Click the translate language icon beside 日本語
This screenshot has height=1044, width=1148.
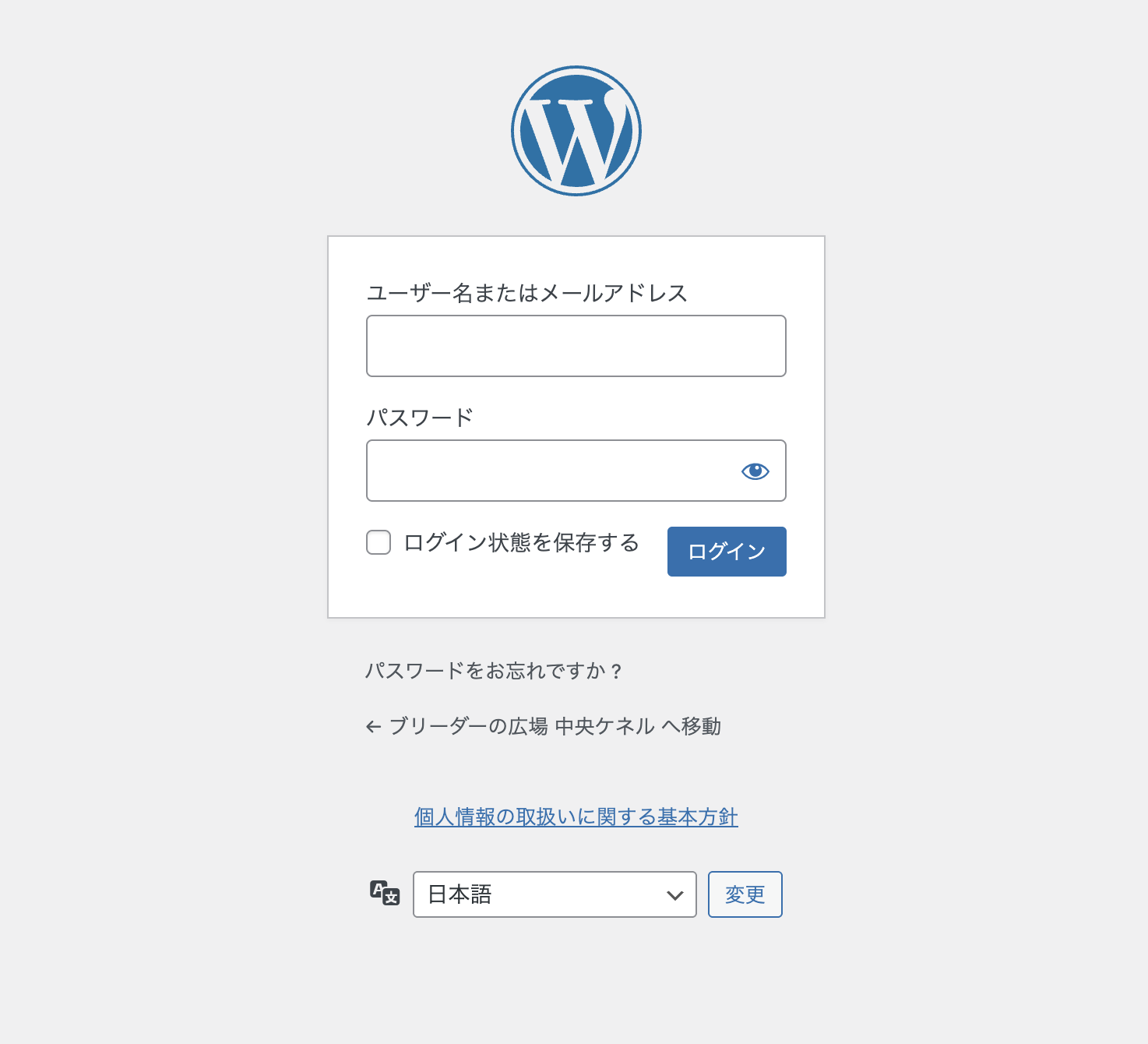(x=385, y=893)
